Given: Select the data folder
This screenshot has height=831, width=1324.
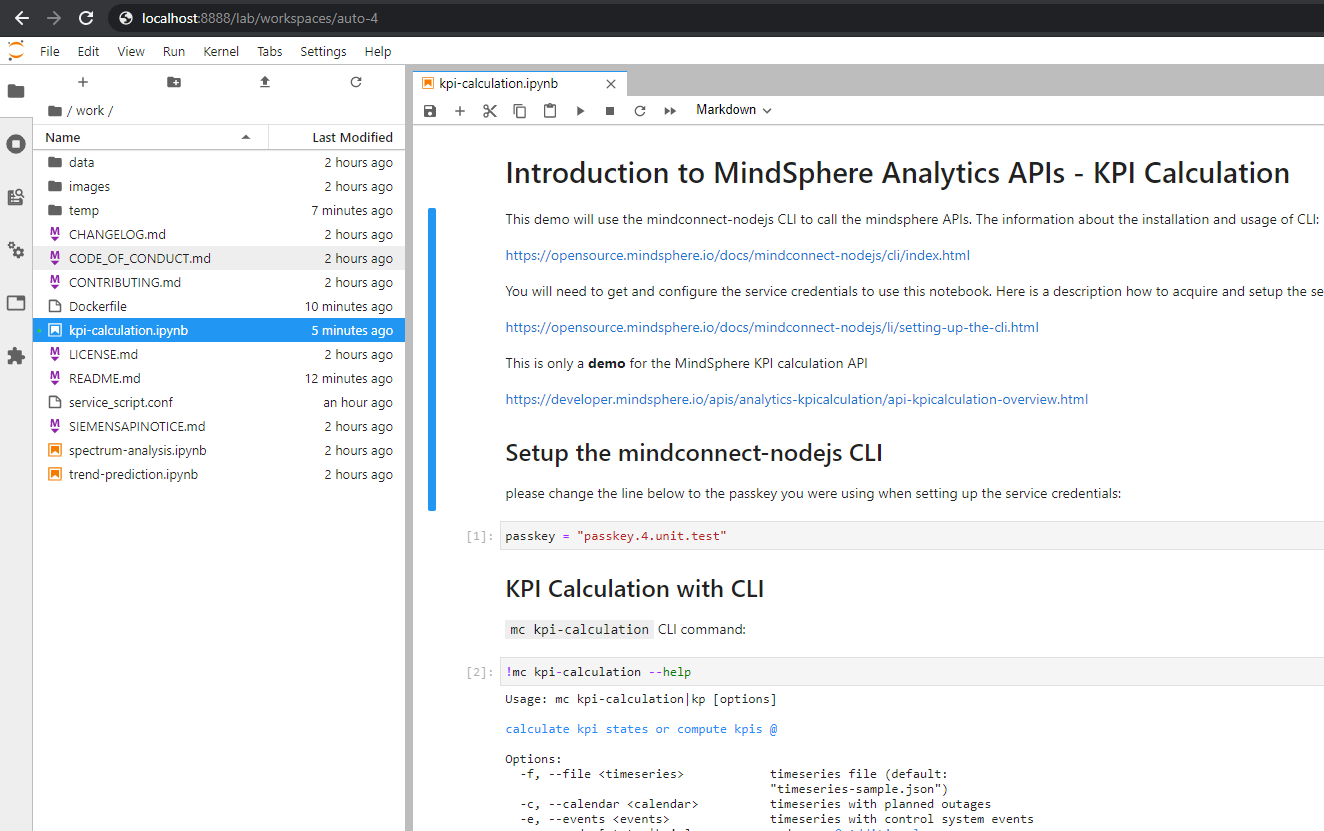Looking at the screenshot, I should point(219,162).
